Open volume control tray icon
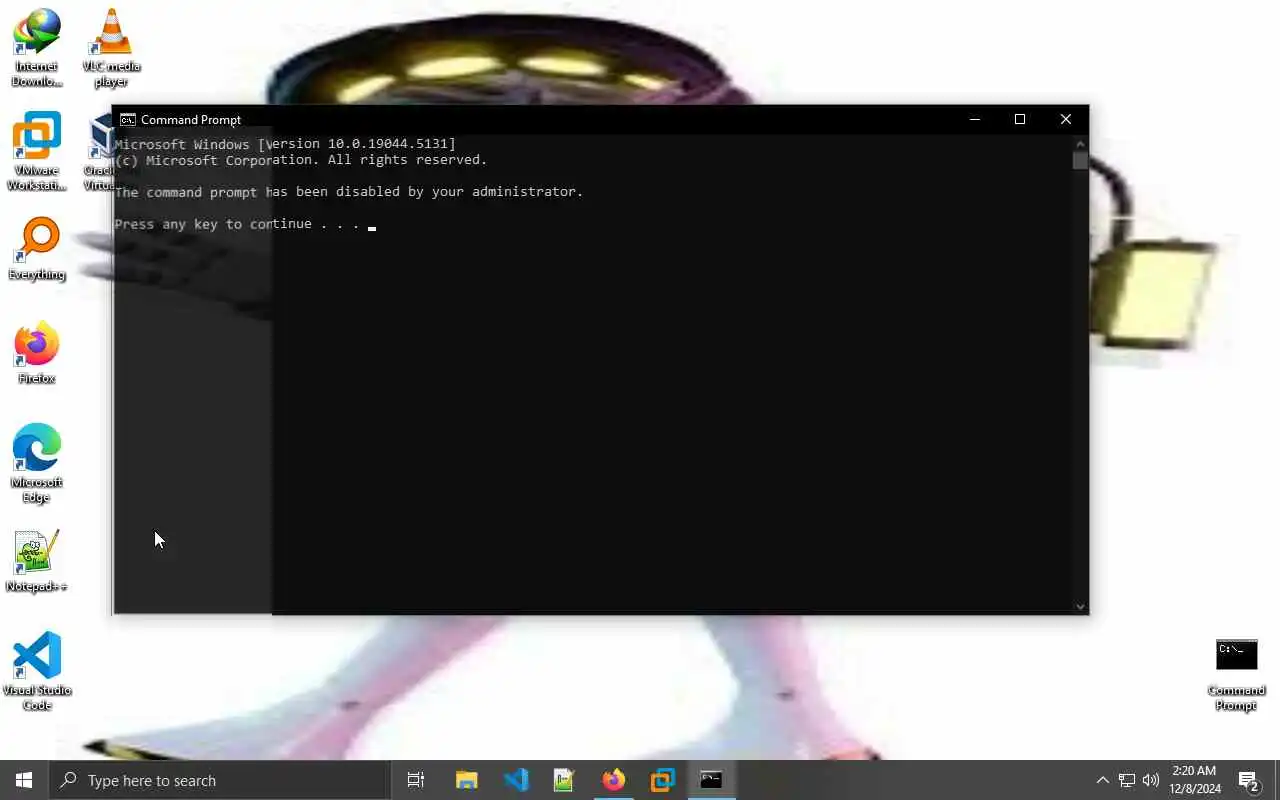This screenshot has width=1280, height=800. (x=1151, y=780)
